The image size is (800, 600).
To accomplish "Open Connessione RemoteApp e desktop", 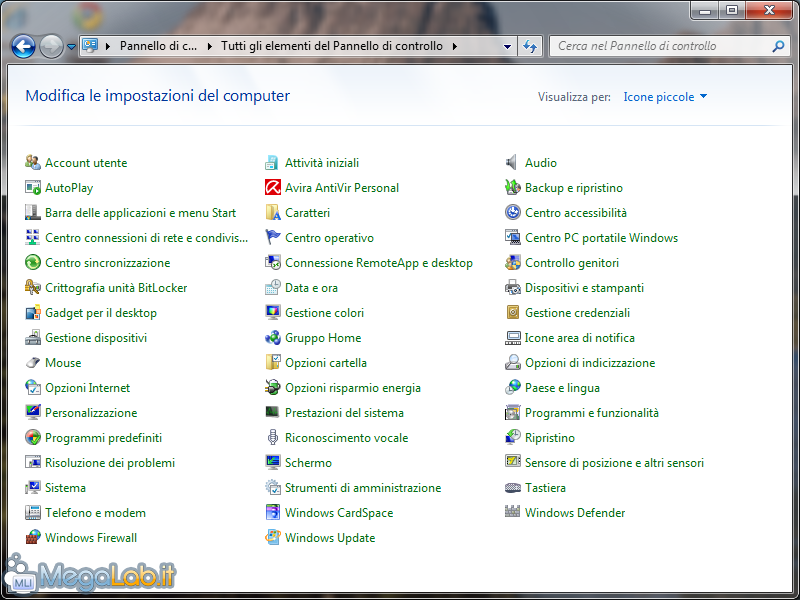I will click(379, 263).
